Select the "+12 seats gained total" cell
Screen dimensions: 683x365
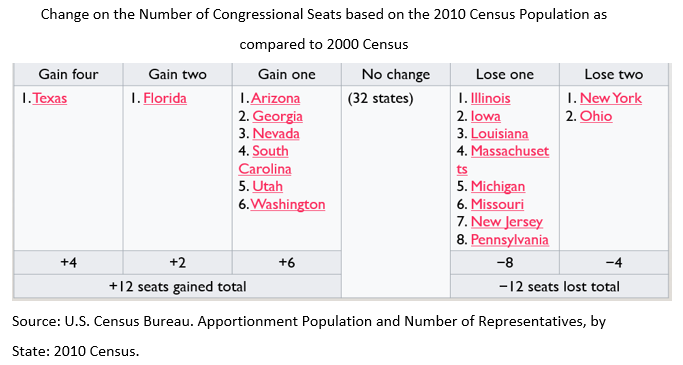178,287
